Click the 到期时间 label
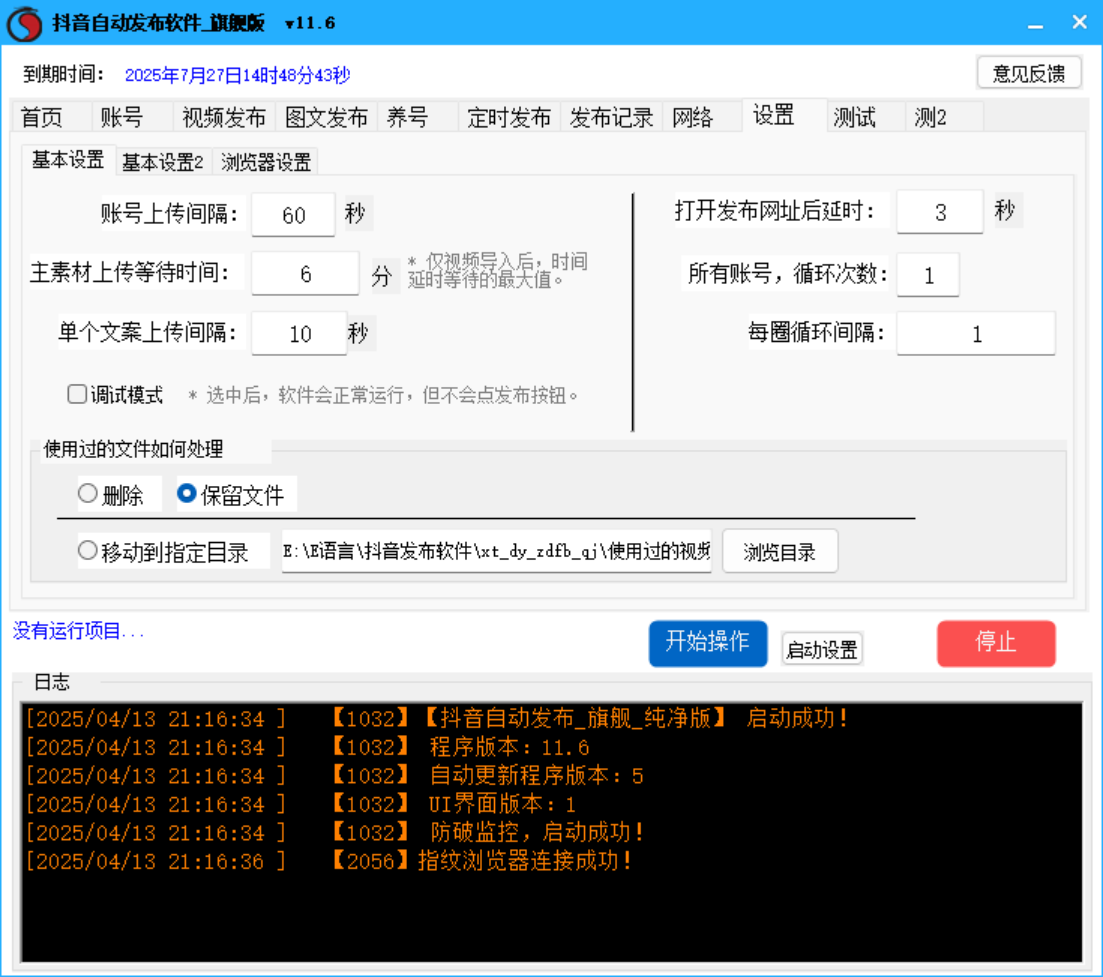 click(63, 74)
